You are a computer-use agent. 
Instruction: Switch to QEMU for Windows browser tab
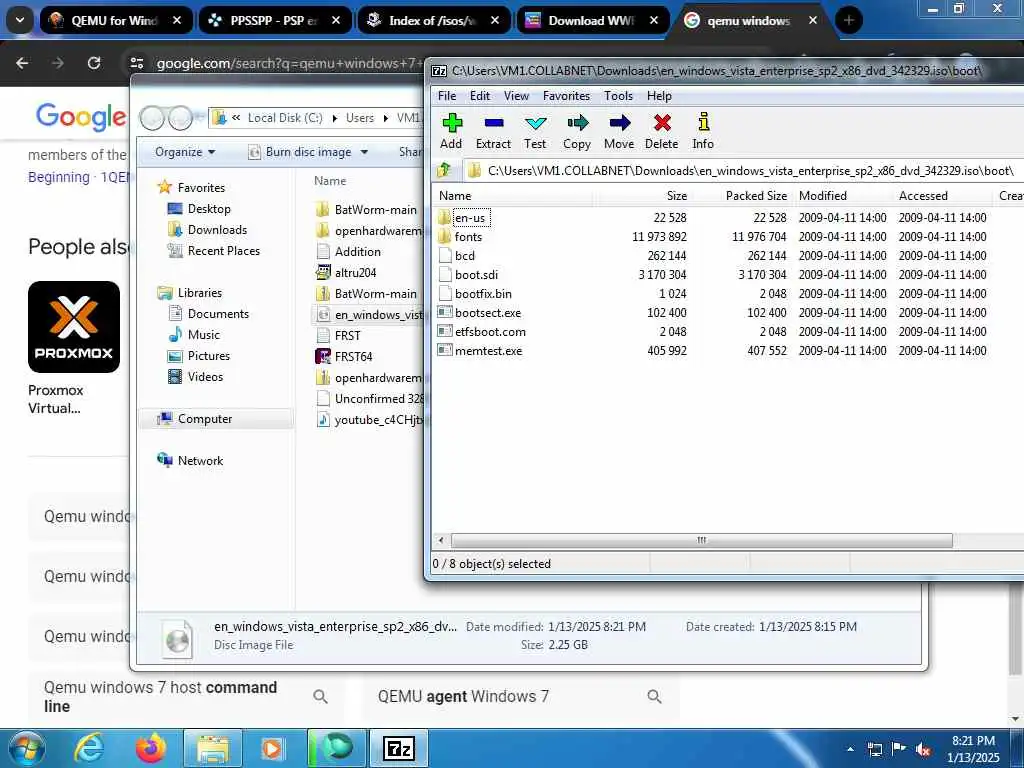pos(114,20)
